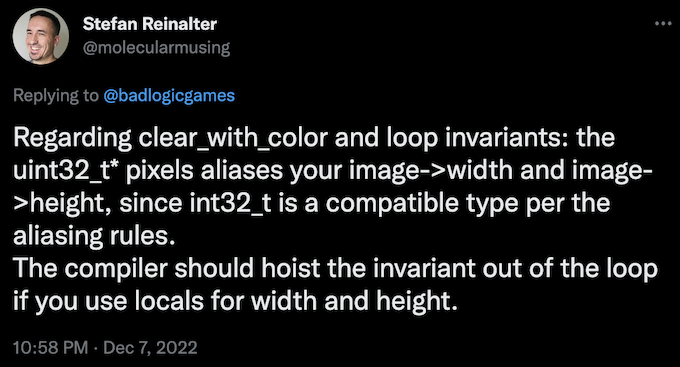Click the first word "Regarding"

click(72, 139)
